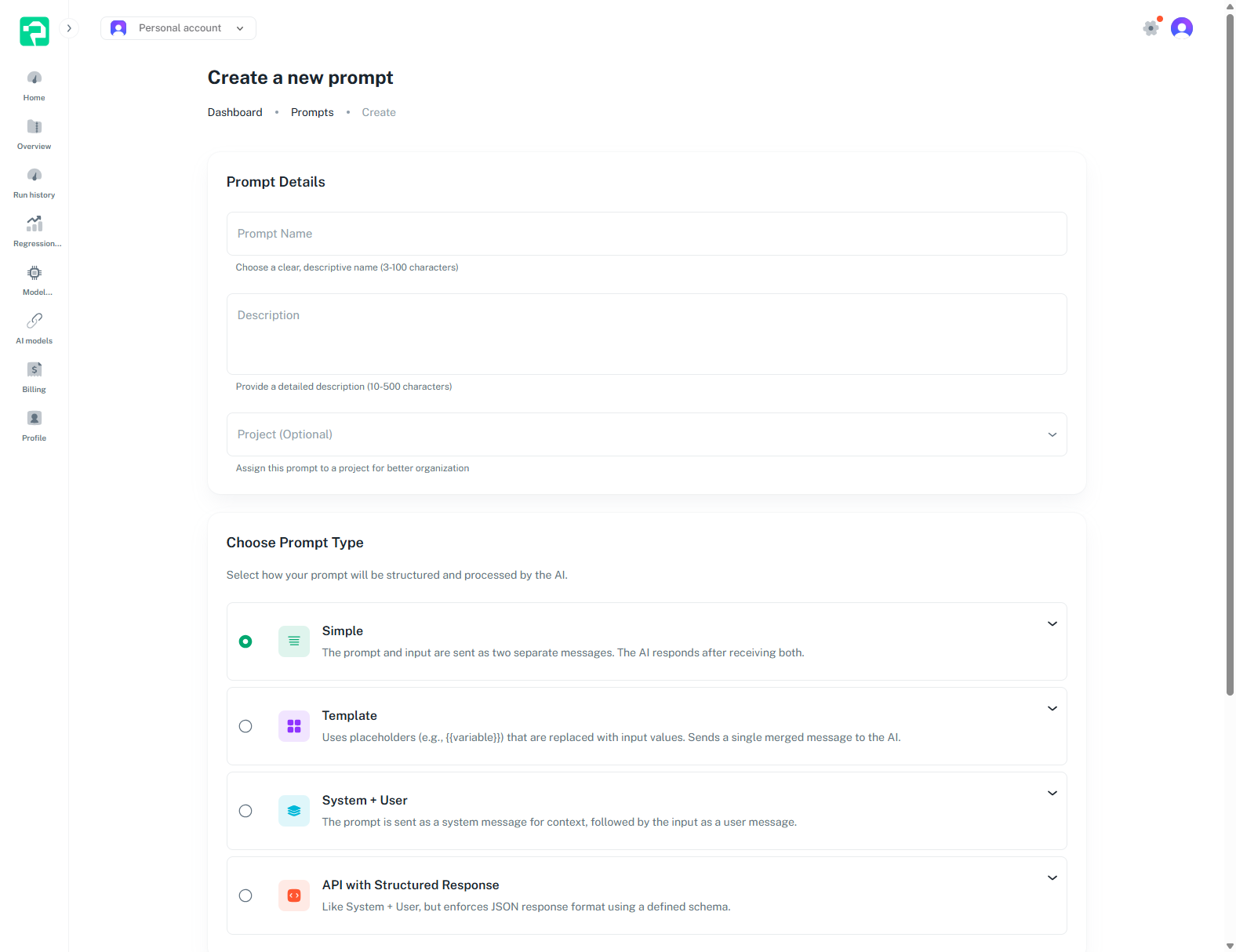
Task: Select the Home icon in the sidebar
Action: (x=34, y=84)
